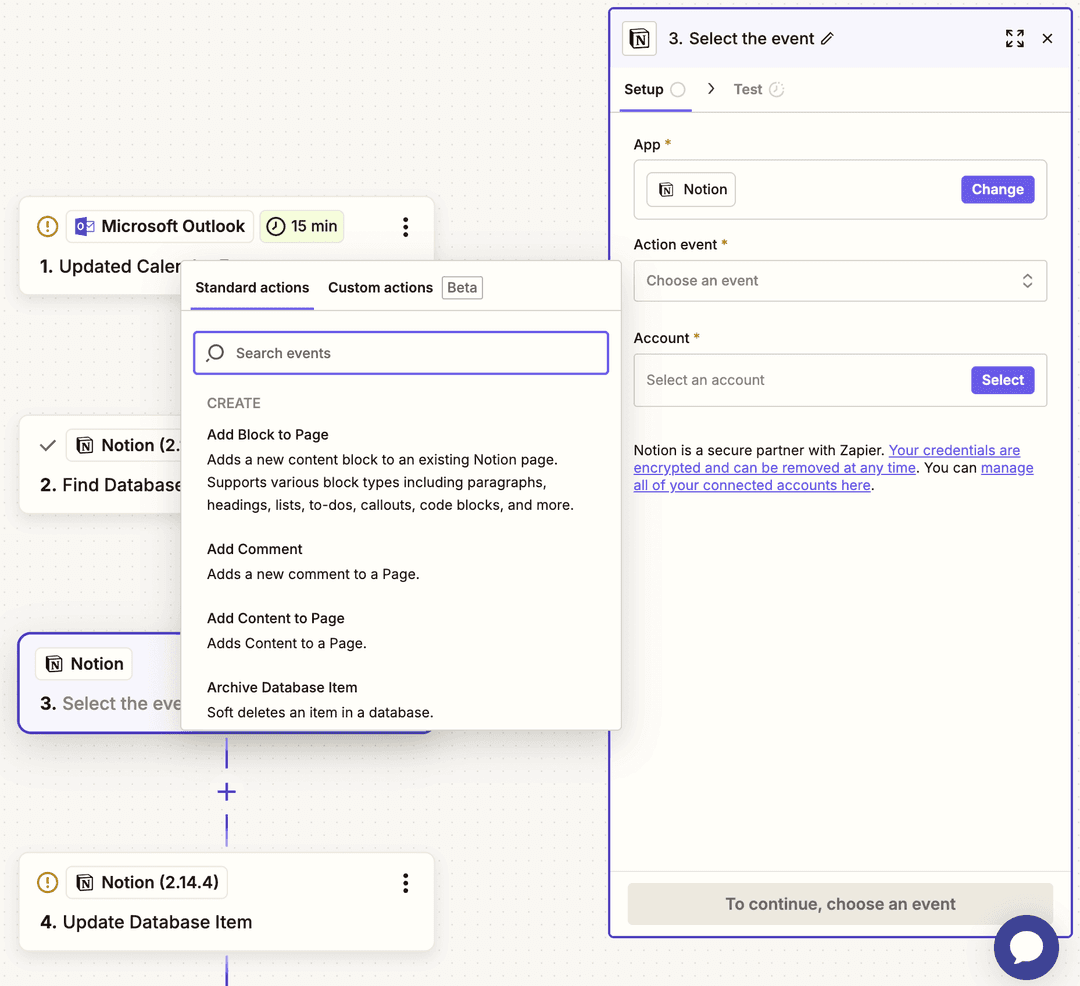Click the up-down arrows of Action event field
This screenshot has height=986, width=1080.
[x=1027, y=281]
